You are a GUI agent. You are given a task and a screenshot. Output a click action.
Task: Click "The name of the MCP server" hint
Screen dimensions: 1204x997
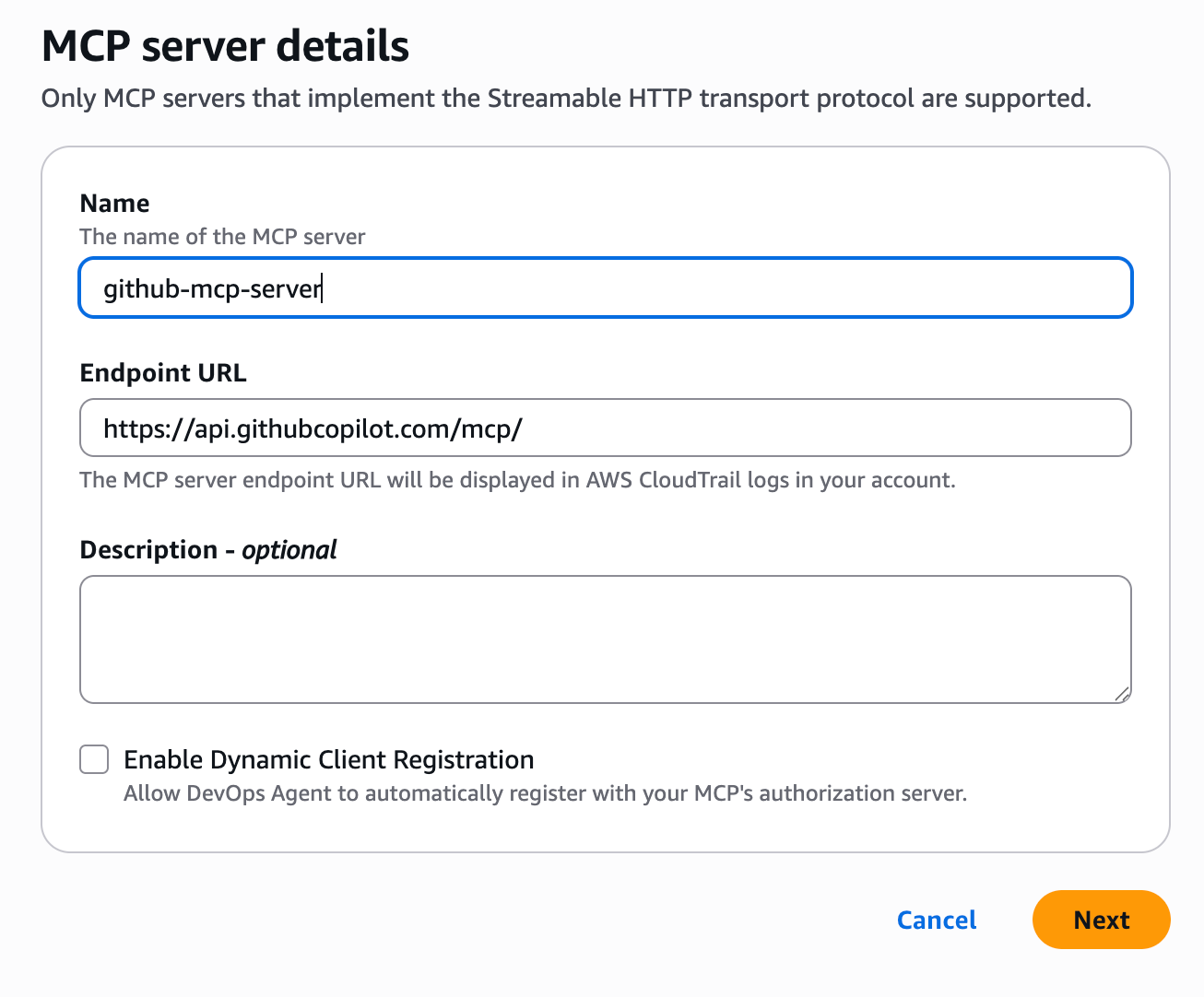222,237
